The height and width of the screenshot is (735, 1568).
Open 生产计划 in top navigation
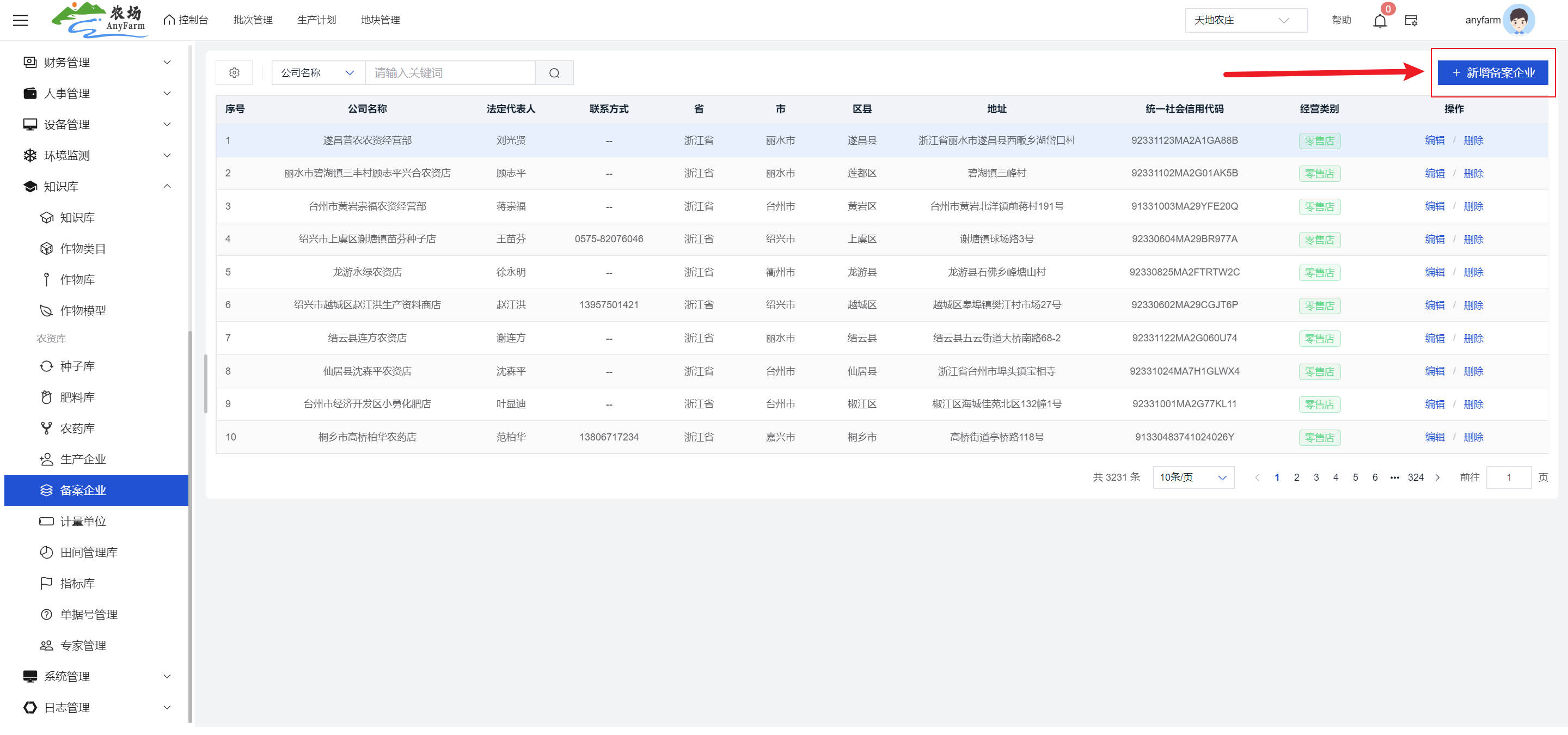coord(316,20)
